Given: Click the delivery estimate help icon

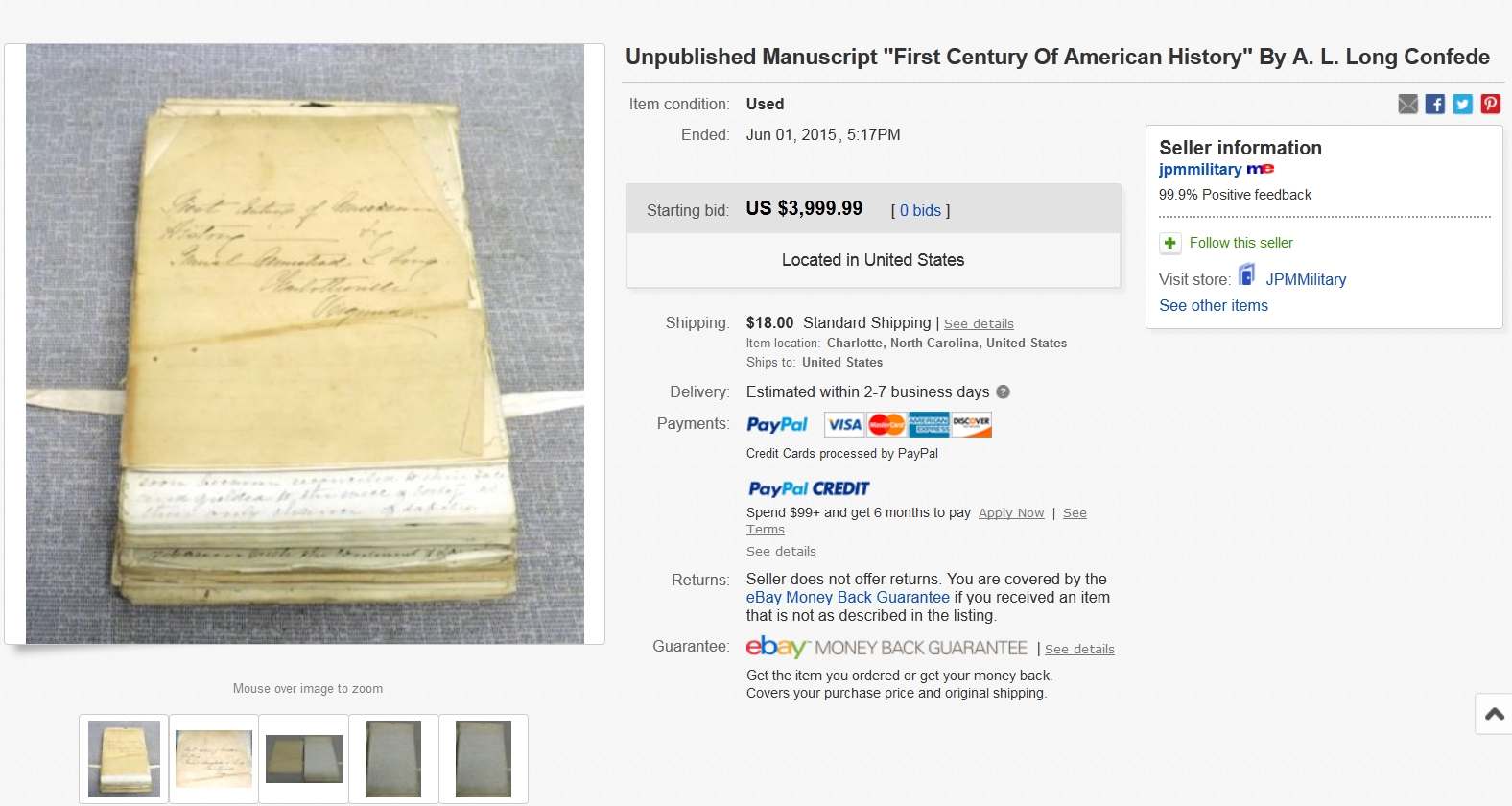Looking at the screenshot, I should point(1003,391).
